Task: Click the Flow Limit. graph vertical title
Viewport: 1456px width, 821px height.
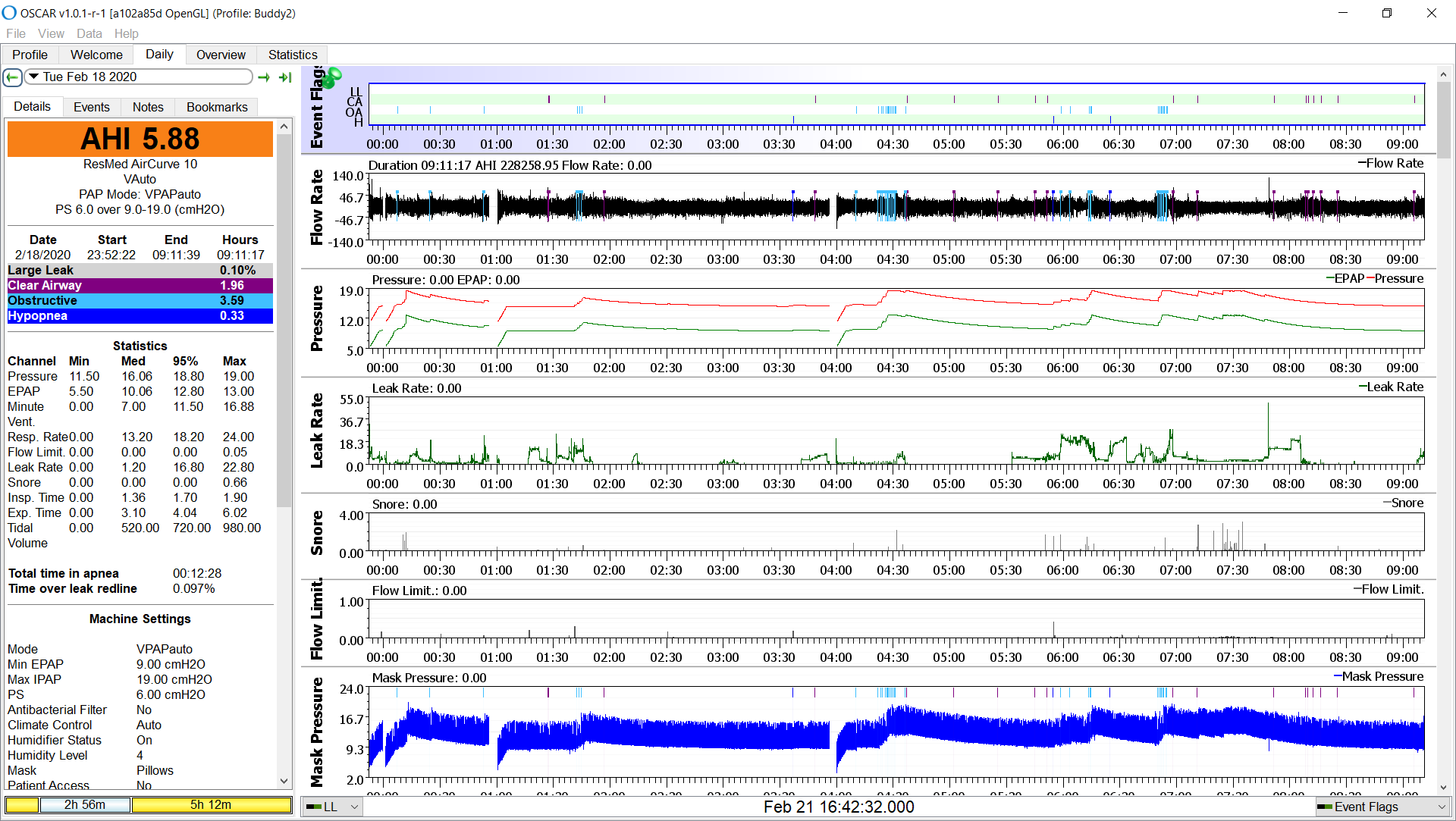Action: click(317, 619)
